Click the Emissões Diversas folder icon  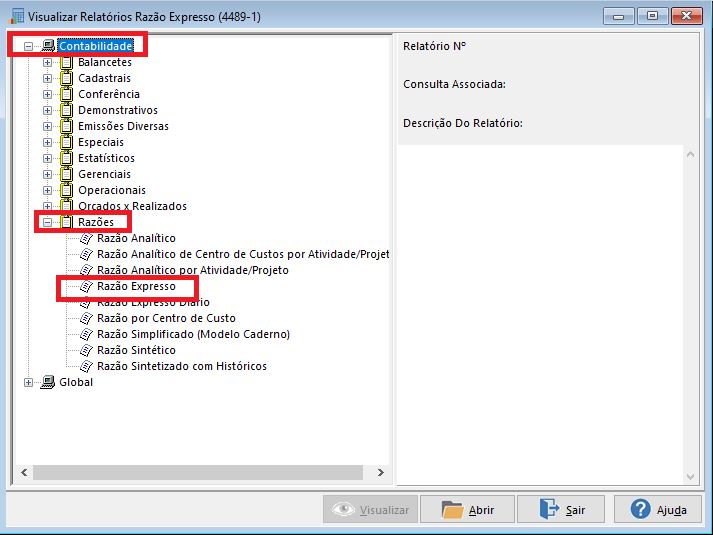tap(66, 126)
